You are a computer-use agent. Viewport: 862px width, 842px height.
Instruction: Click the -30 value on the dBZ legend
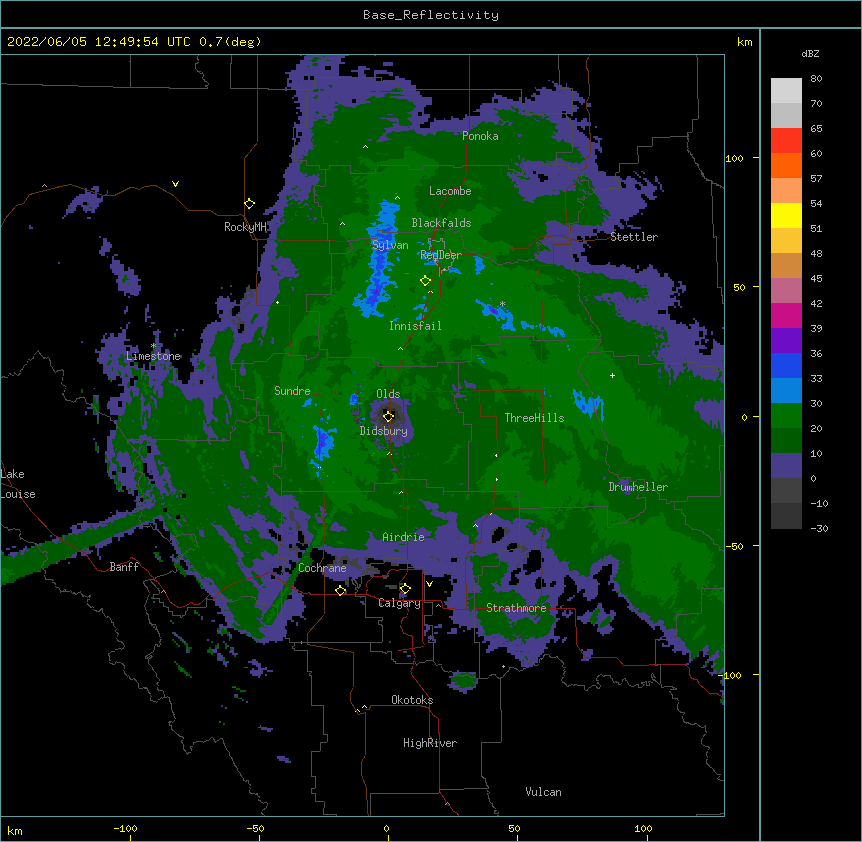819,528
